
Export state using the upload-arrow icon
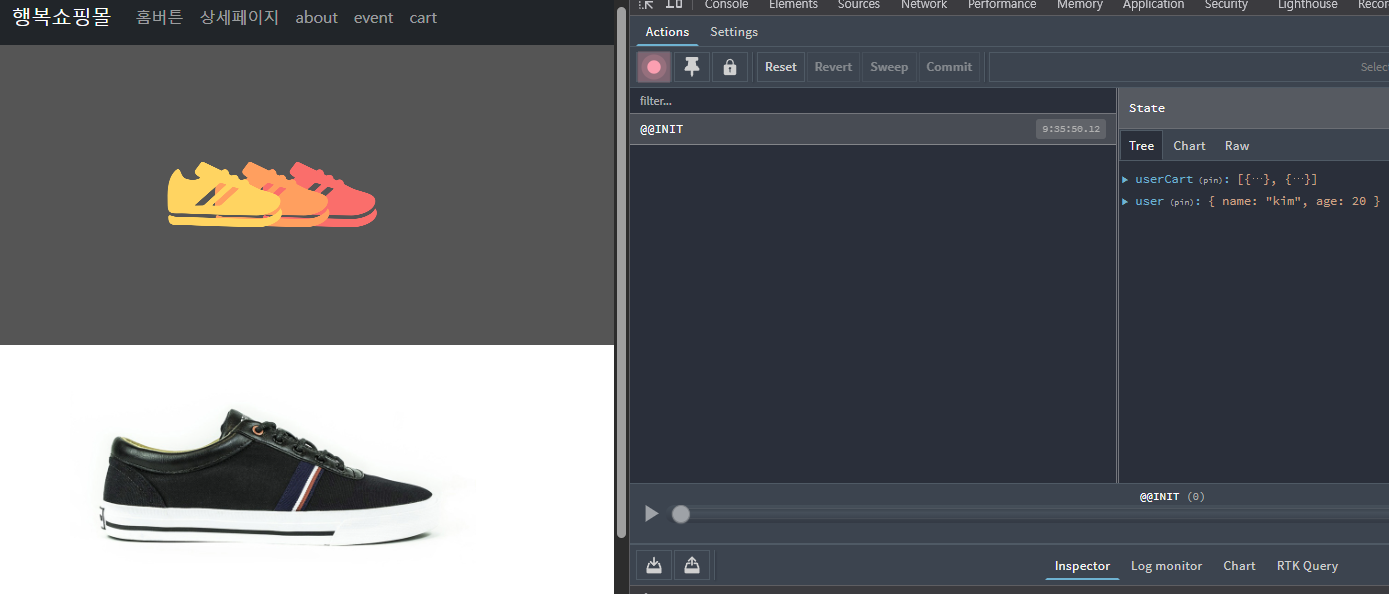point(691,565)
